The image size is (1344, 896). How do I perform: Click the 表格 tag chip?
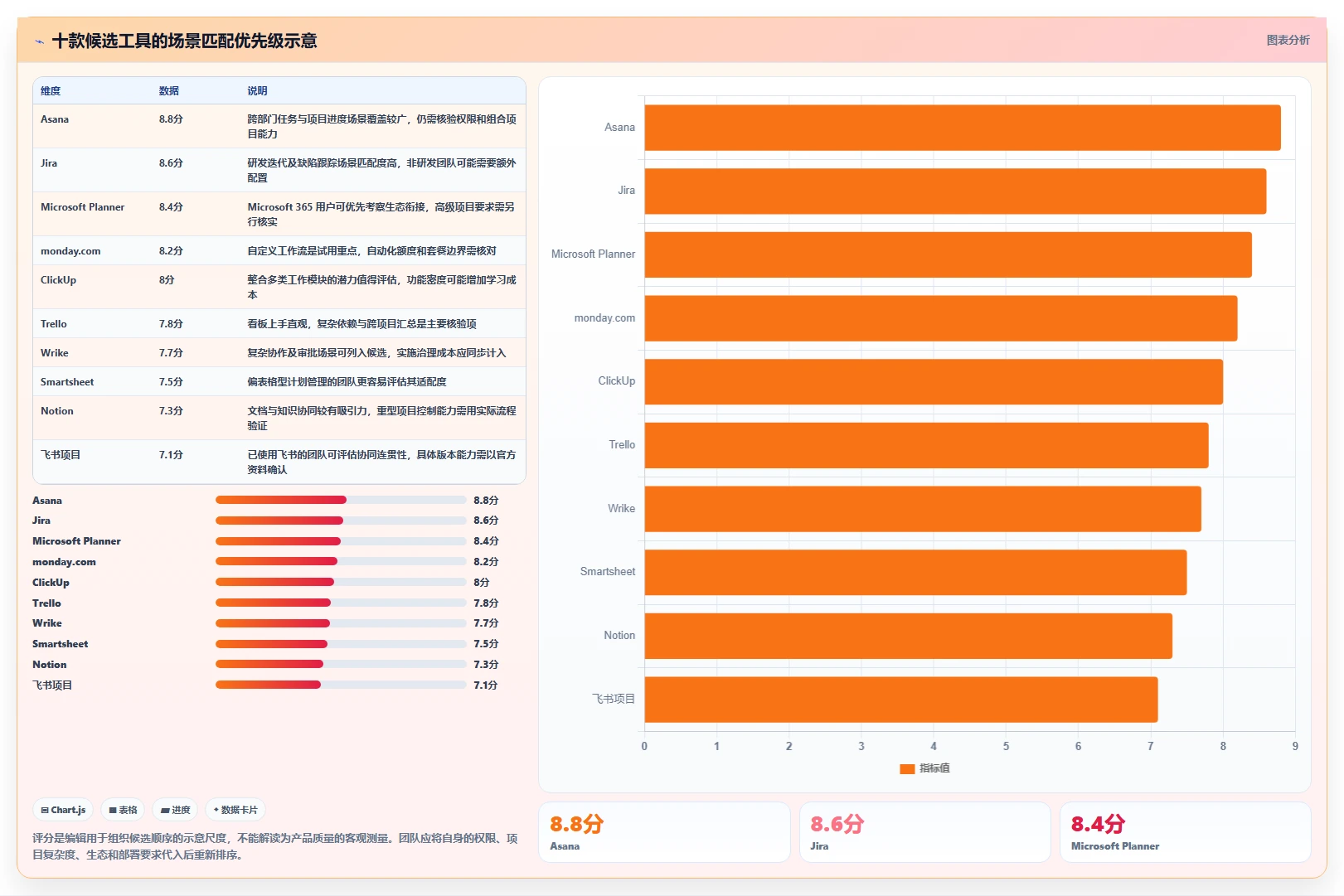123,810
